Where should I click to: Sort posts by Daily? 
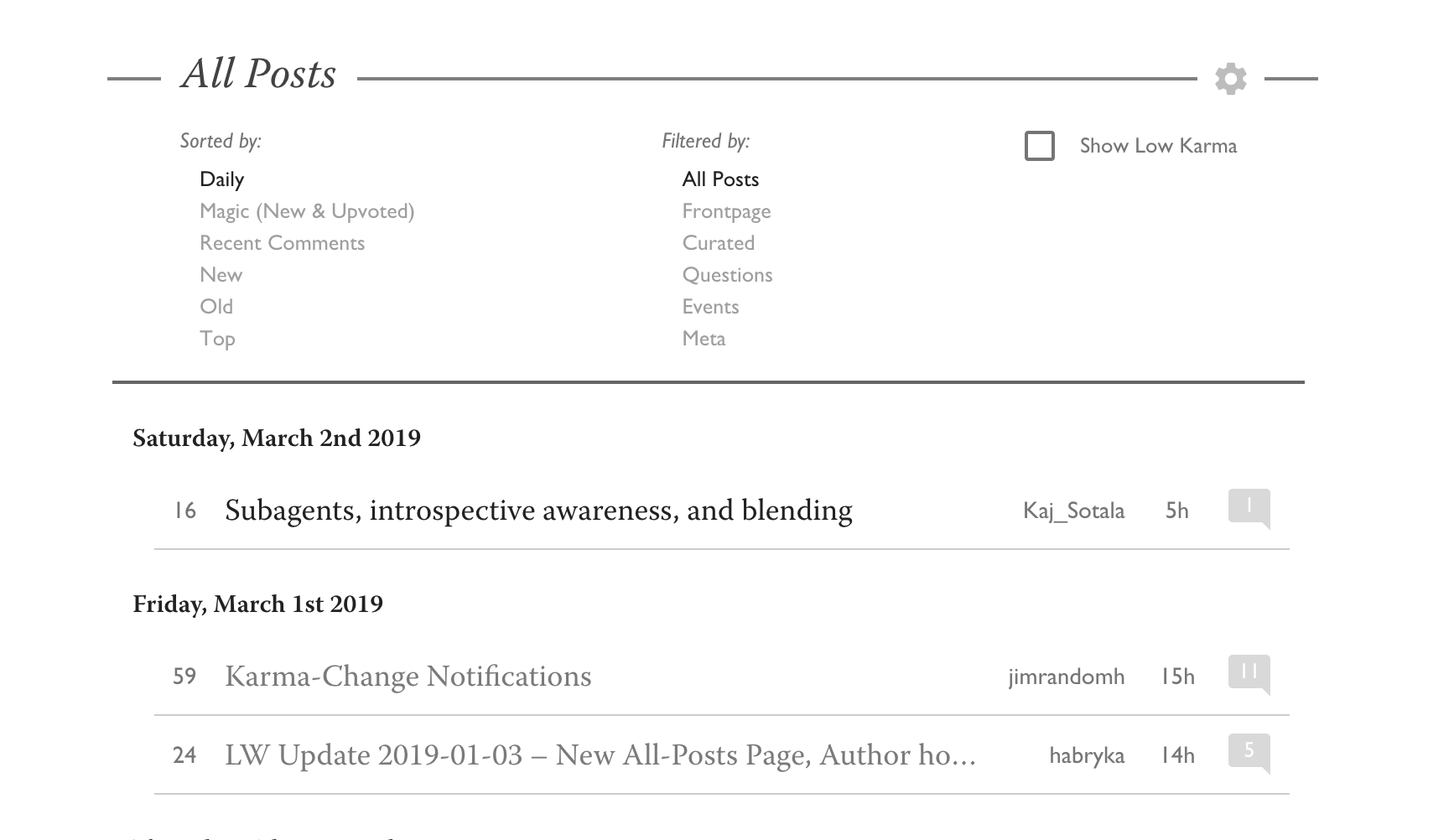click(x=221, y=179)
